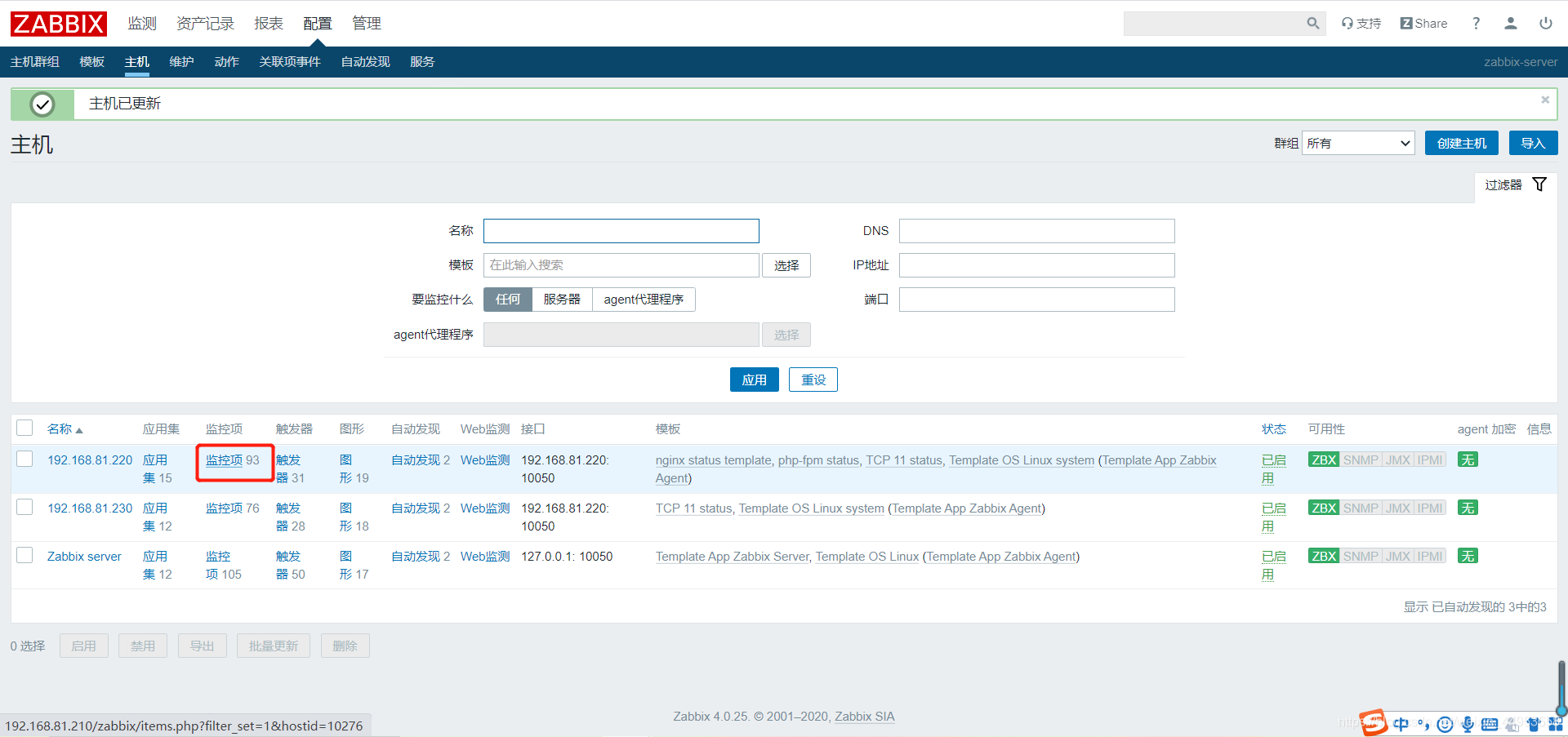Open the support (支持) link

coord(1361,24)
